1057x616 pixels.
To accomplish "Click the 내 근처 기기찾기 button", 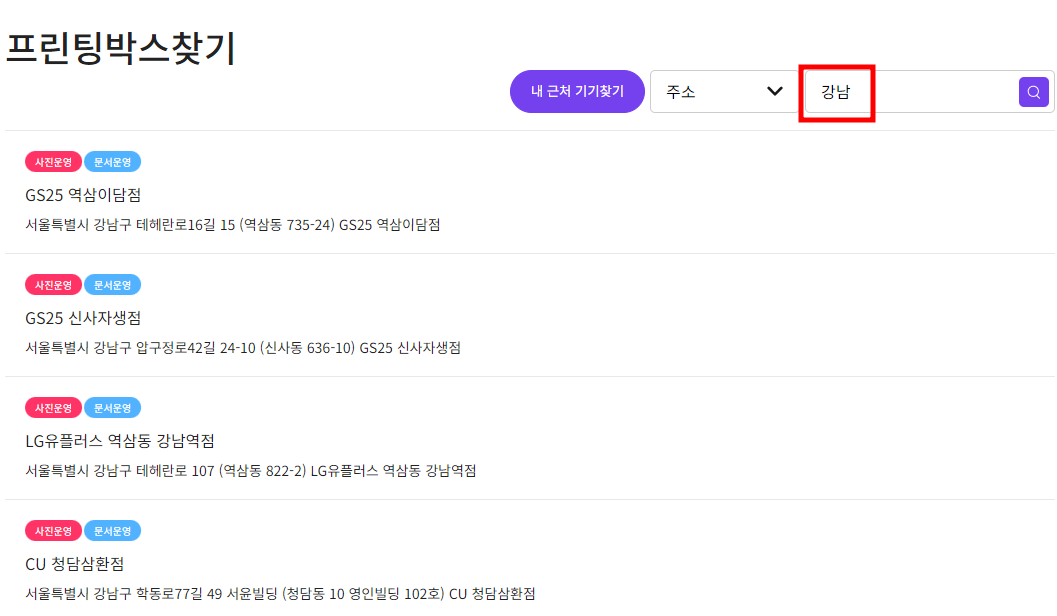I will (577, 91).
